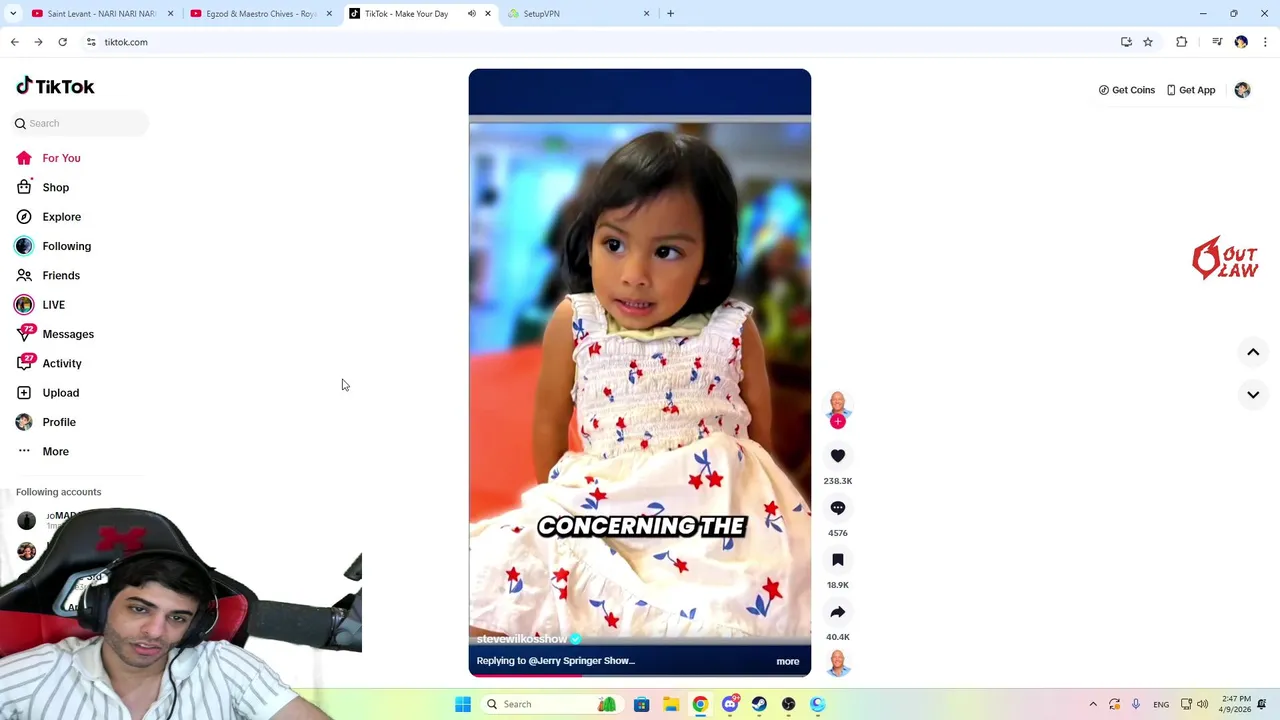Bookmark this page with star
Image resolution: width=1280 pixels, height=720 pixels.
point(1148,42)
